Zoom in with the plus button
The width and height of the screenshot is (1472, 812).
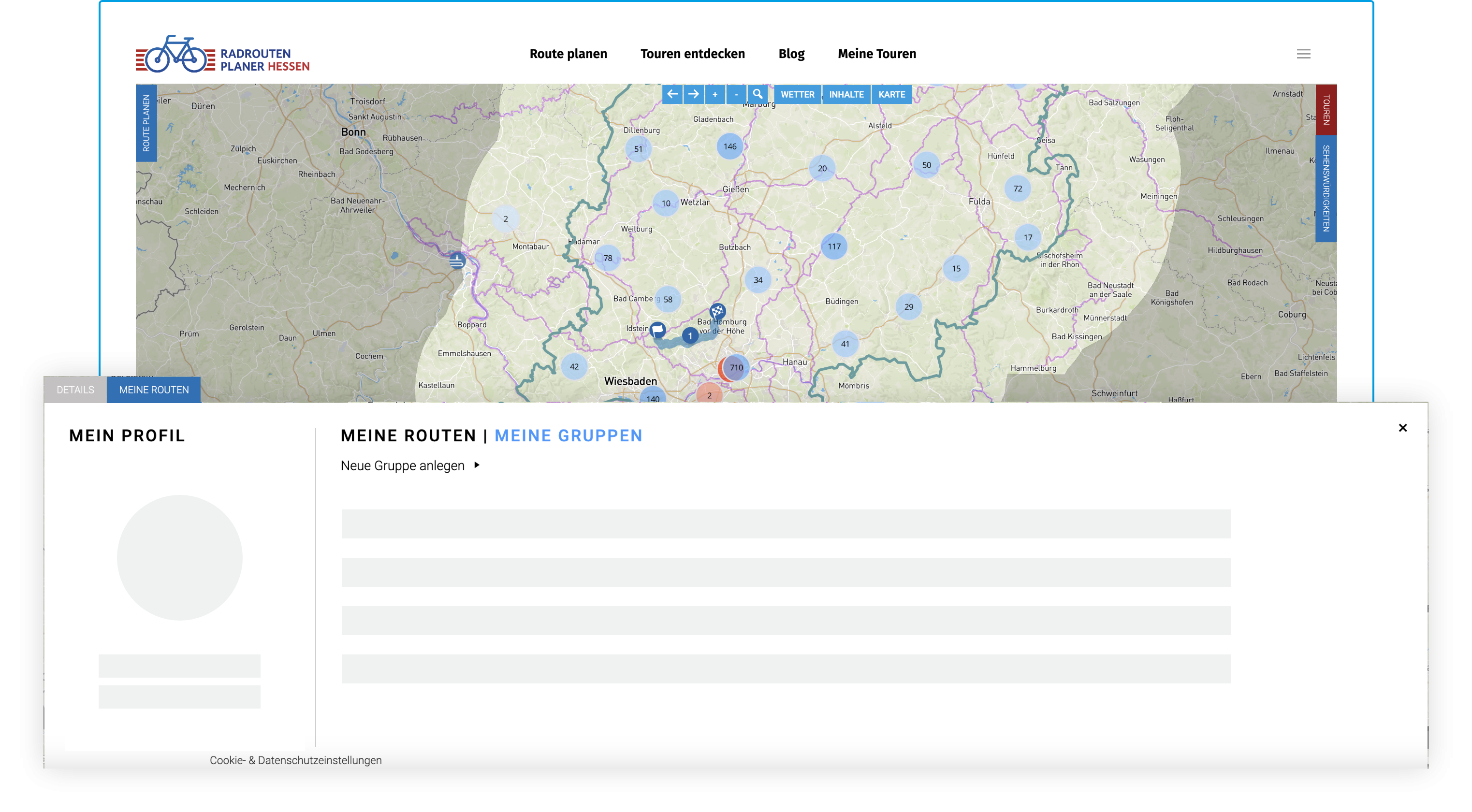tap(715, 94)
